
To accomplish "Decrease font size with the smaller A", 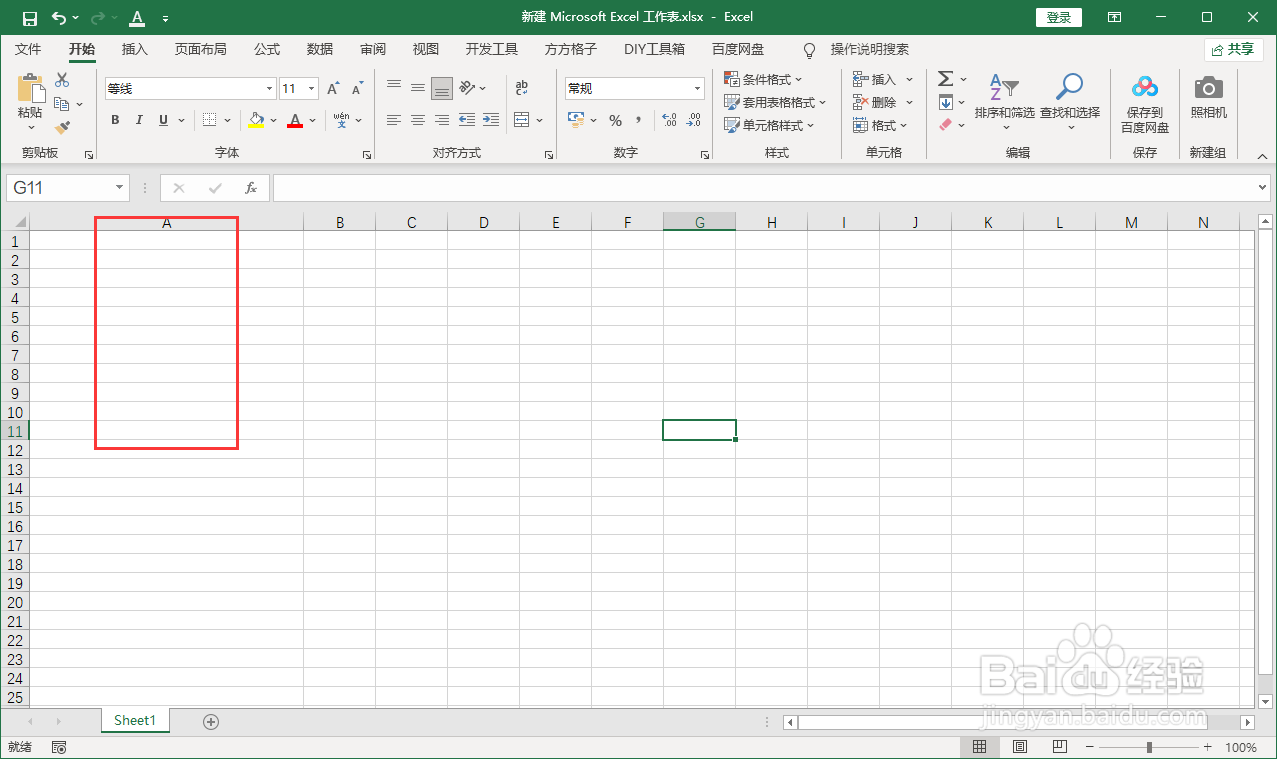I will 357,89.
